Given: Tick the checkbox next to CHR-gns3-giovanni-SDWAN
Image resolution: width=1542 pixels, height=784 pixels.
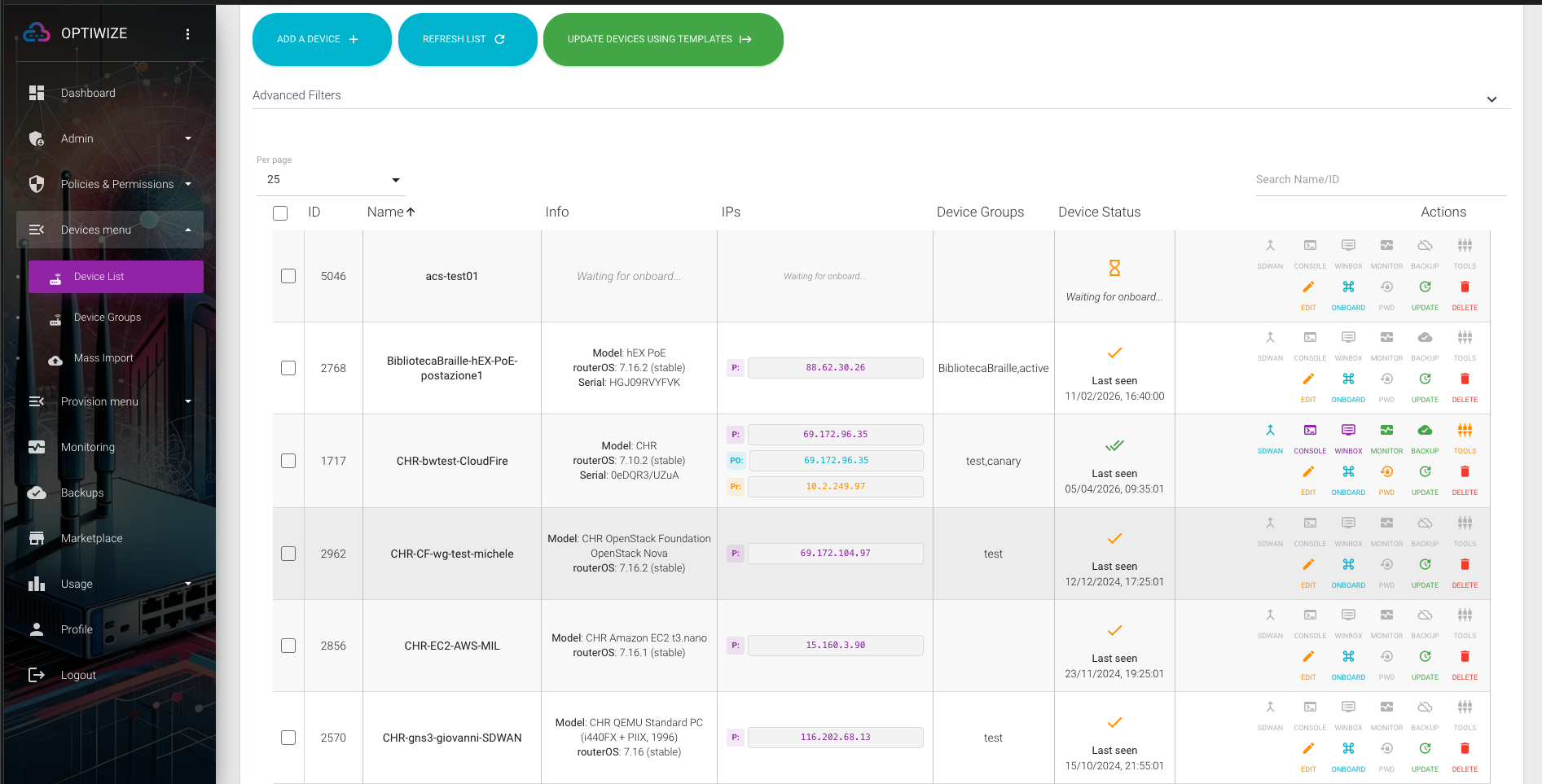Looking at the screenshot, I should pyautogui.click(x=288, y=737).
